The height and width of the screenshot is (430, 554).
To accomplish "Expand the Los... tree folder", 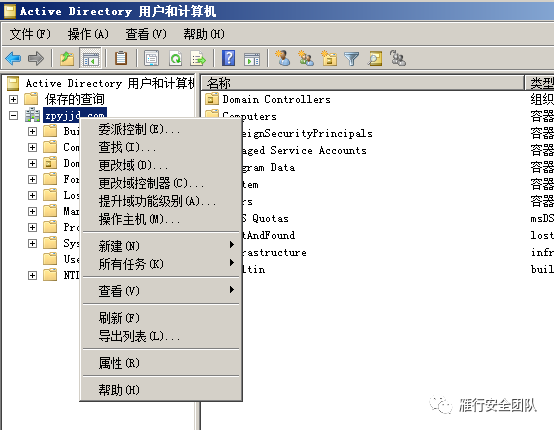I will (32, 195).
